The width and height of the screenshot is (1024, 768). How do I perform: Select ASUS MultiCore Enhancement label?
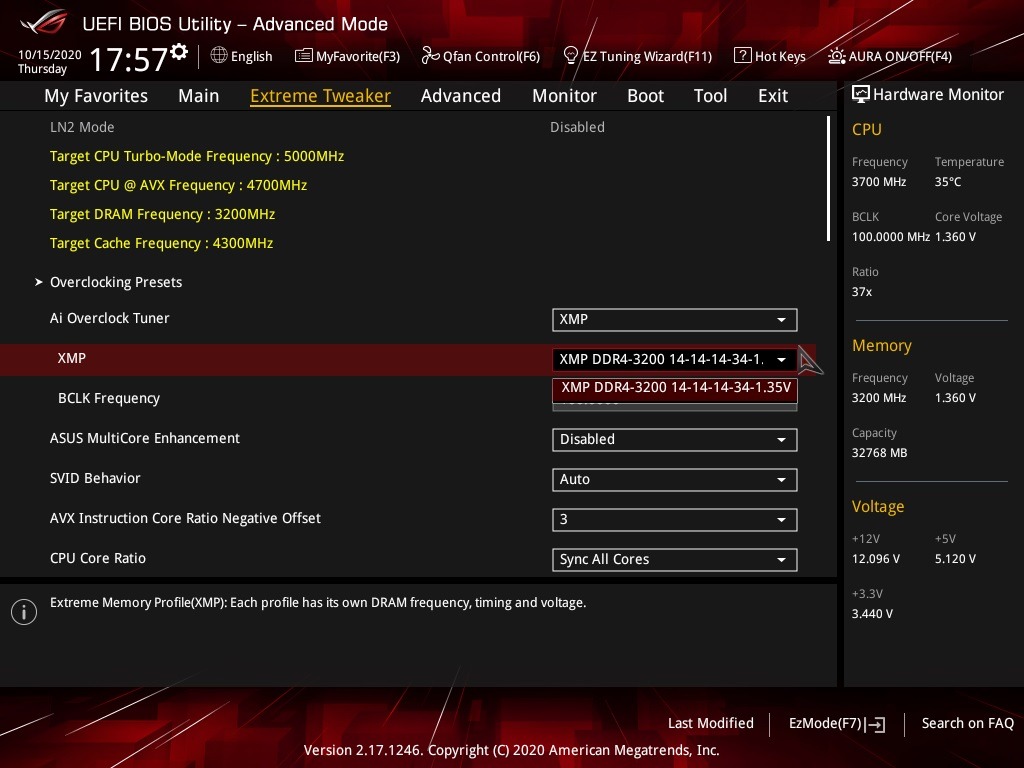(145, 438)
